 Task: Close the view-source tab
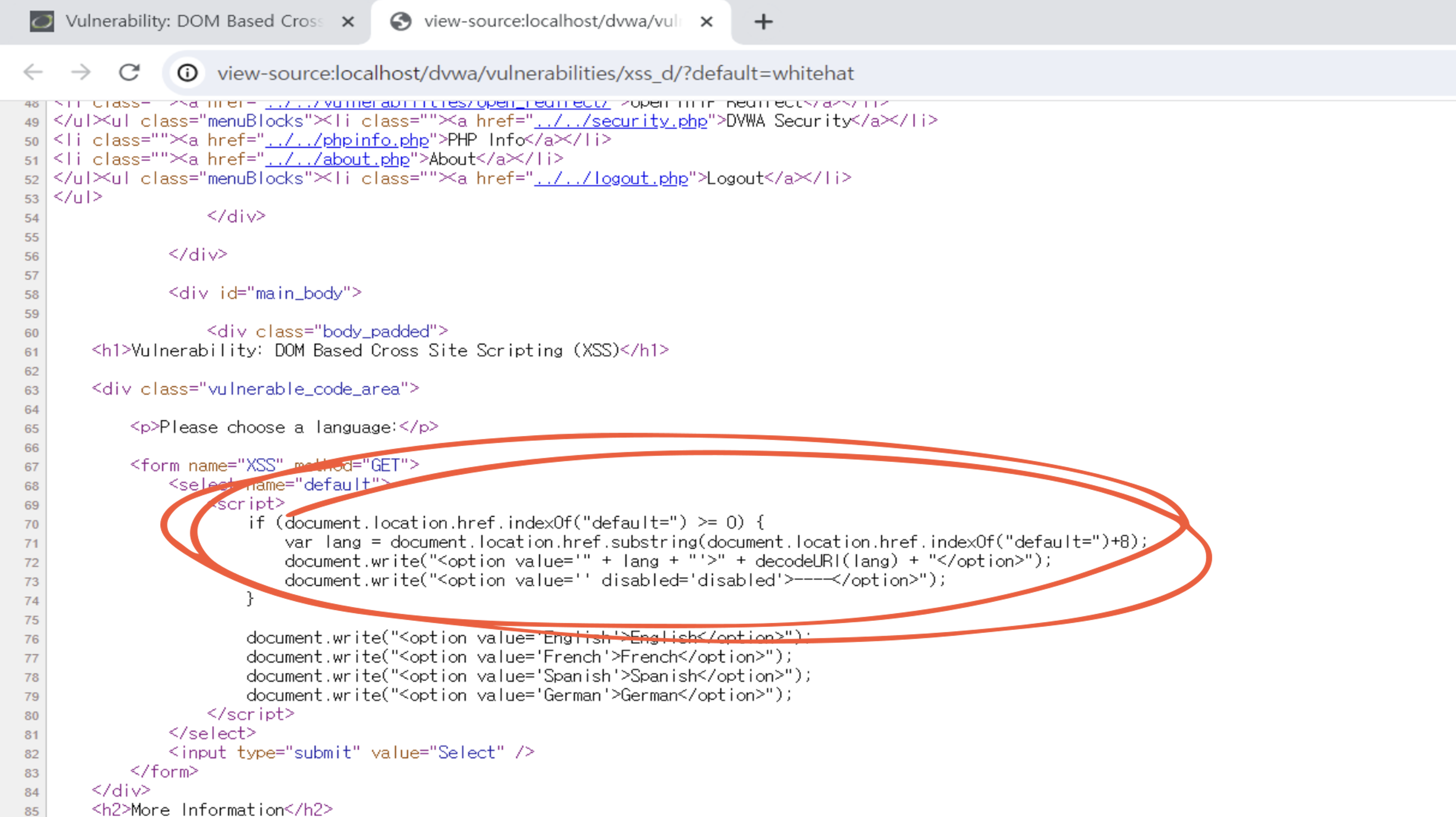tap(706, 22)
